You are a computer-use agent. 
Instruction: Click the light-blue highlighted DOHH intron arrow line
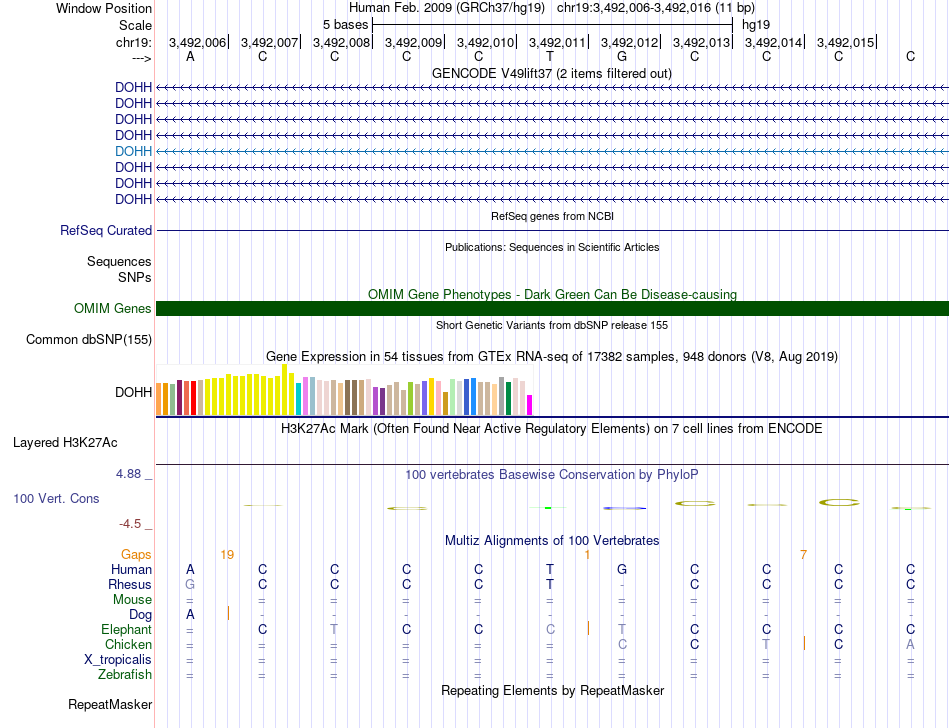[x=552, y=151]
